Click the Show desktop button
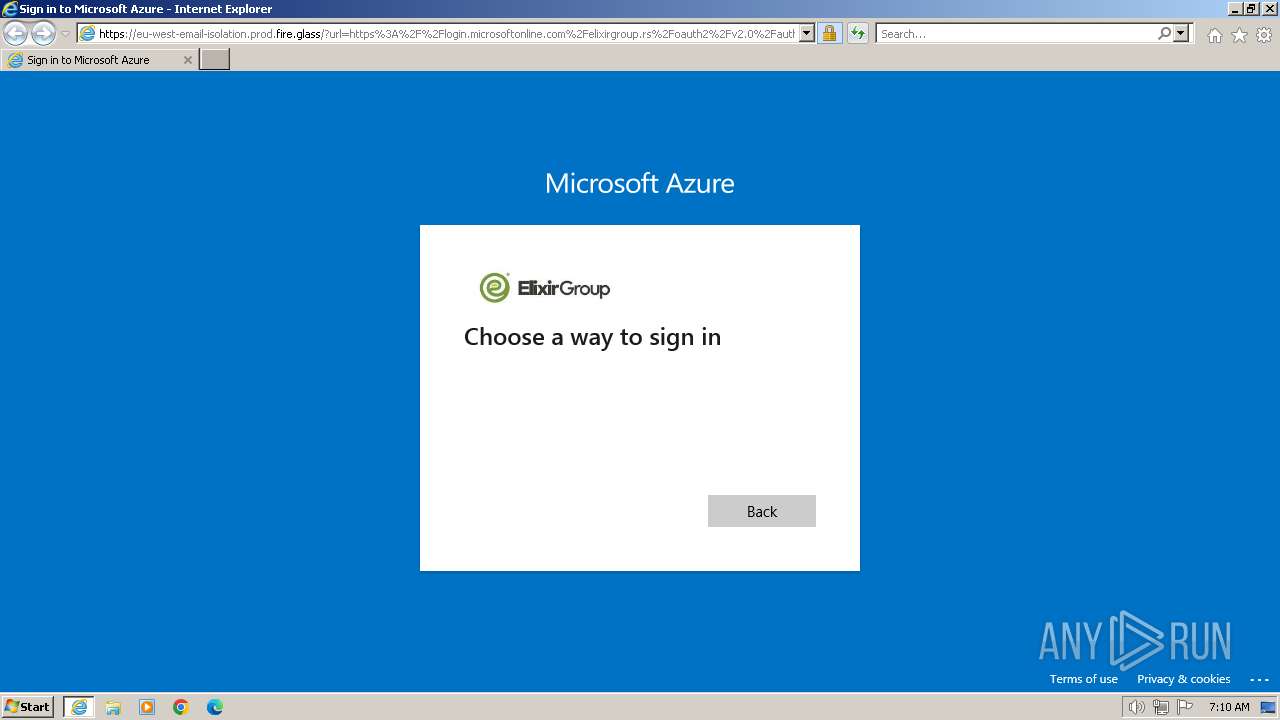 pyautogui.click(x=1268, y=707)
